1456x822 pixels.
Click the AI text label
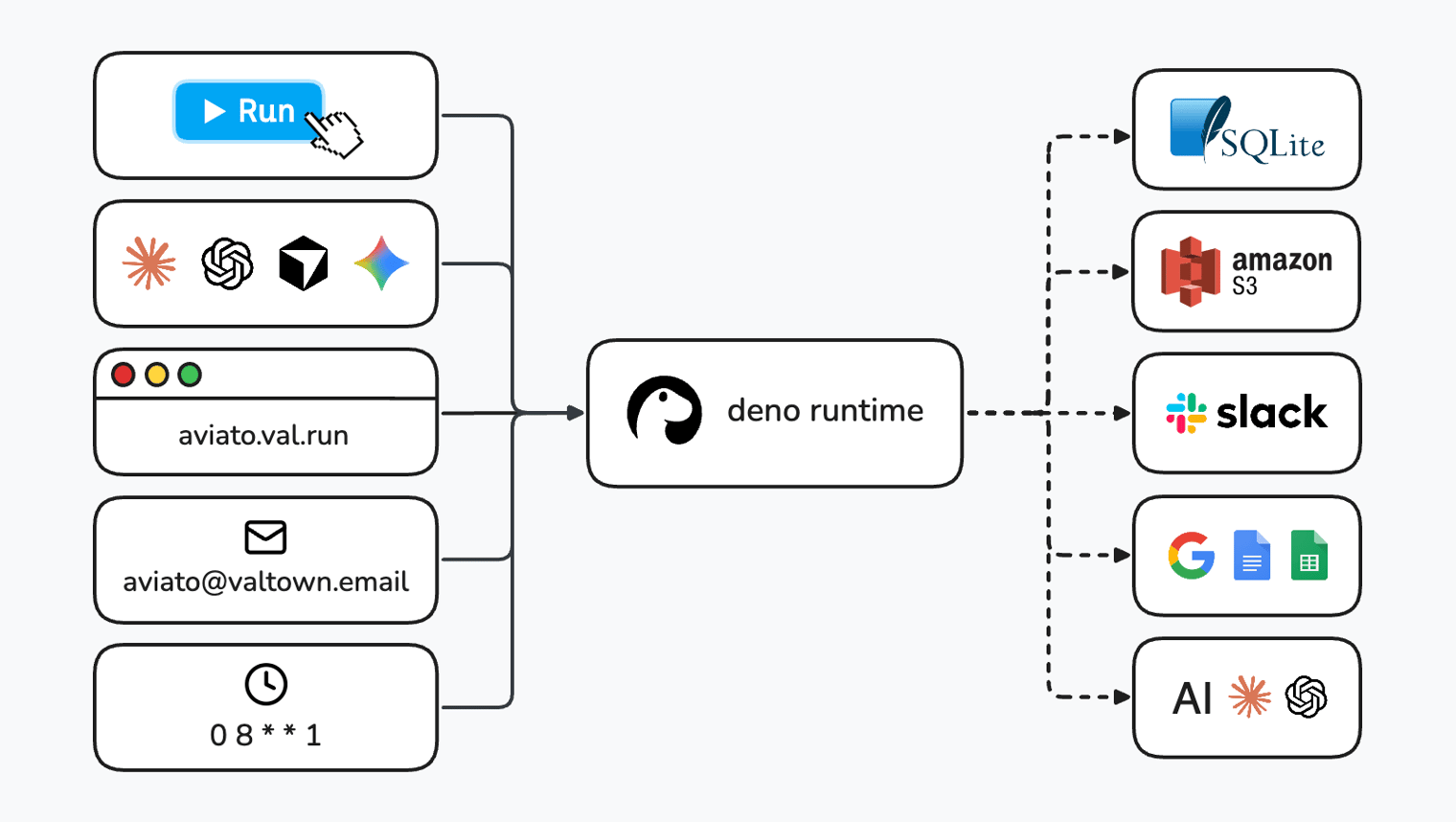click(1193, 698)
